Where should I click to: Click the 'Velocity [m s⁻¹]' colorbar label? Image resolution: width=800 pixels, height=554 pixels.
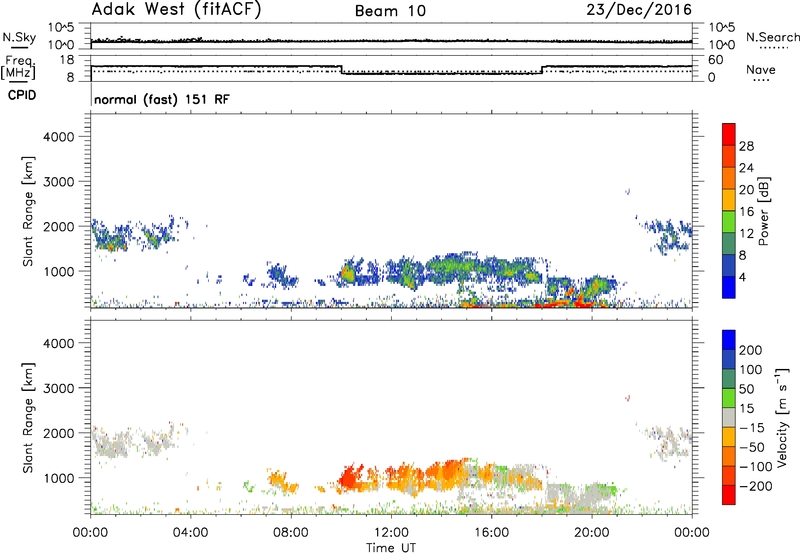(x=782, y=417)
